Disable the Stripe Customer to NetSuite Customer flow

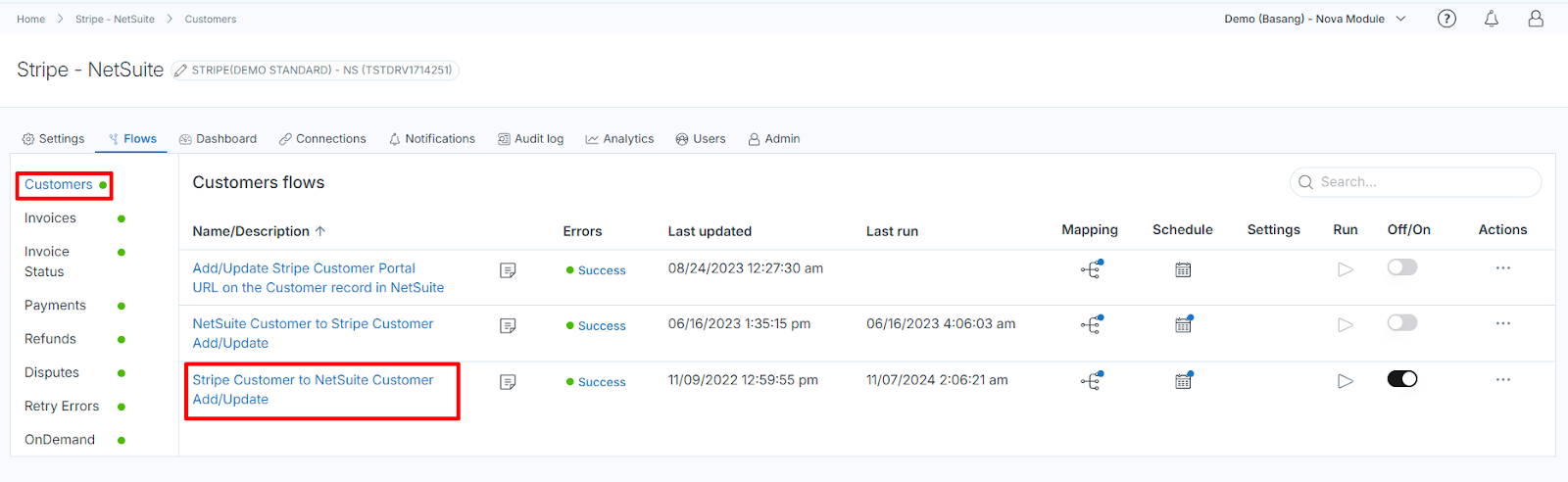[1401, 379]
